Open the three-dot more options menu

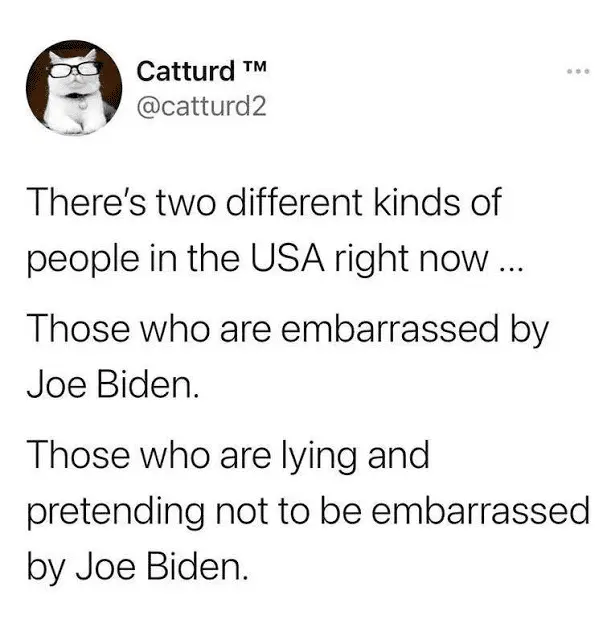tap(578, 71)
